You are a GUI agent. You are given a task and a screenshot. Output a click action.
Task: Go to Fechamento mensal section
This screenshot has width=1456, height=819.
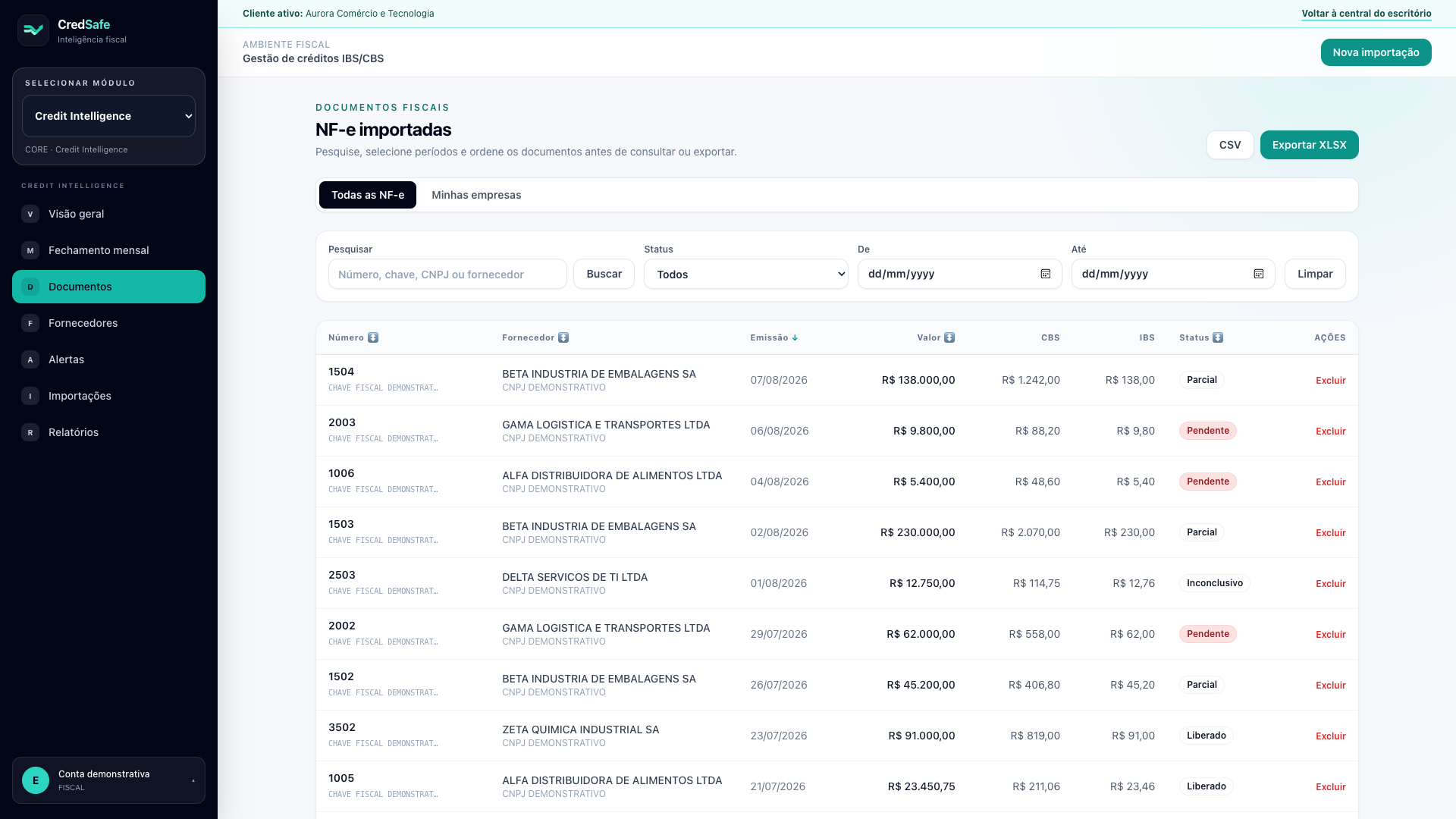coord(108,250)
